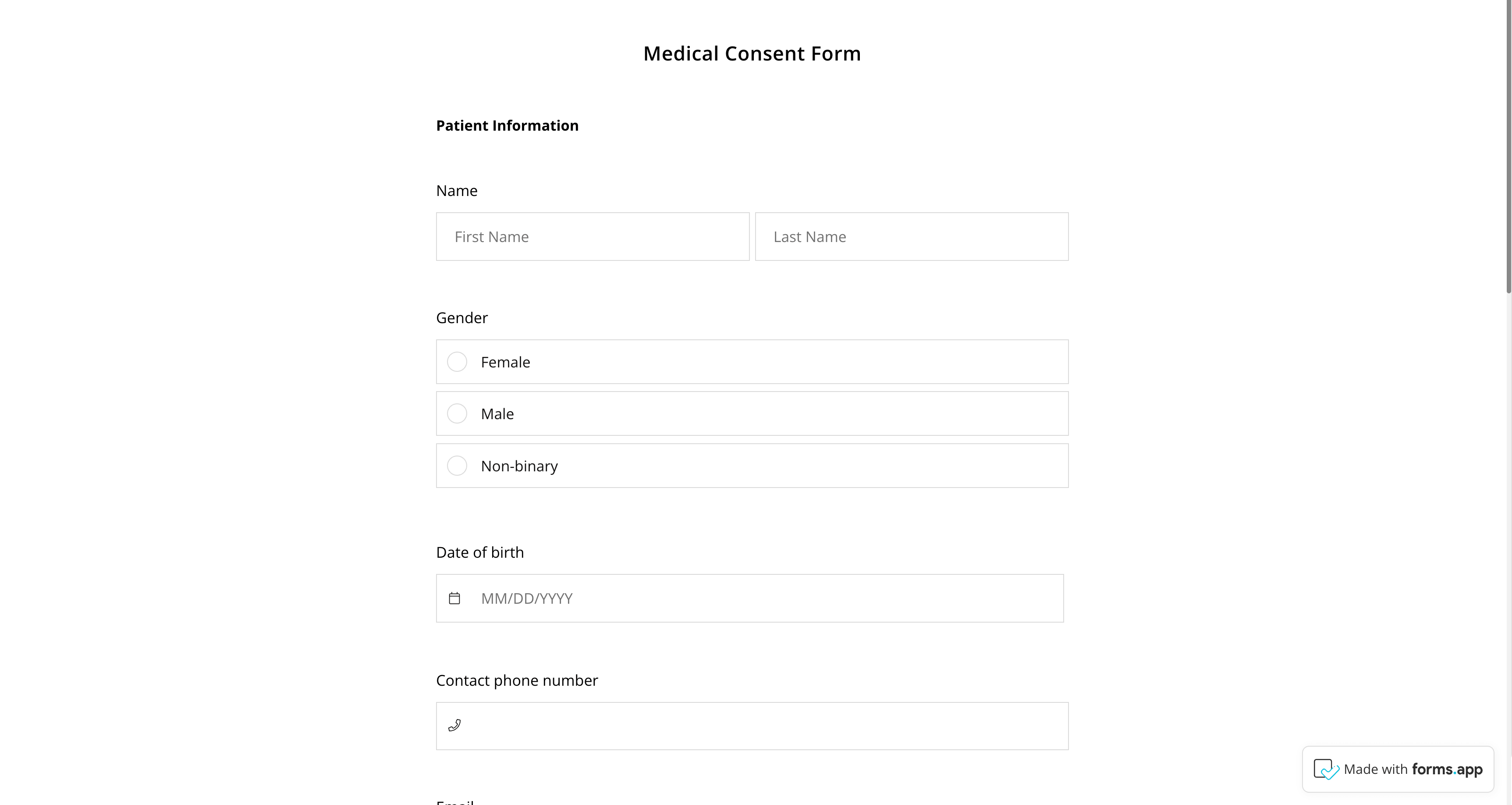The image size is (1512, 805).
Task: Focus the Last Name text box
Action: 911,237
